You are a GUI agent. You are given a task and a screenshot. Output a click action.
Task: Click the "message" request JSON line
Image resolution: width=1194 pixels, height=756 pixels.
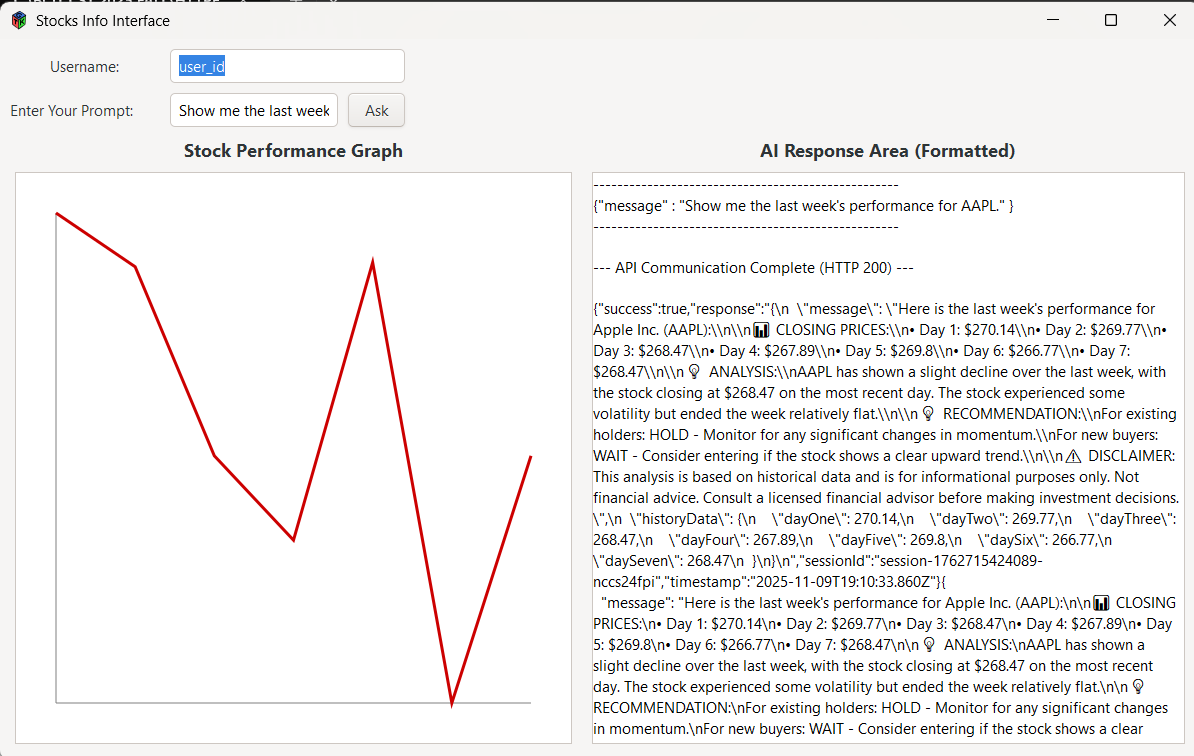tap(803, 206)
